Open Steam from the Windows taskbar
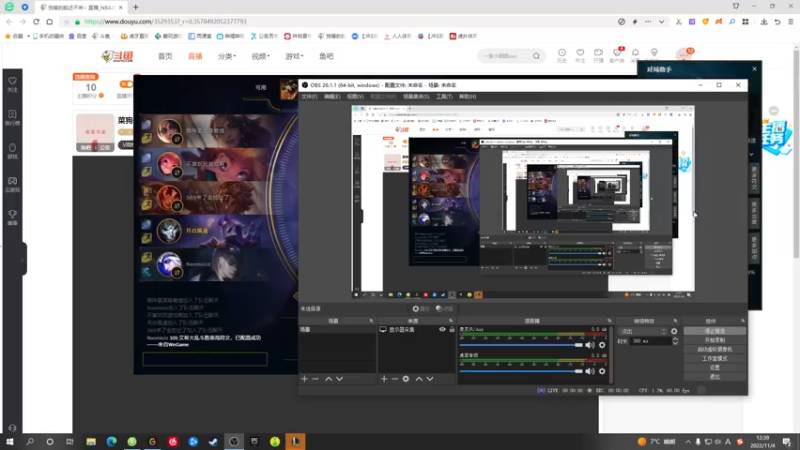Image resolution: width=800 pixels, height=450 pixels. point(213,441)
